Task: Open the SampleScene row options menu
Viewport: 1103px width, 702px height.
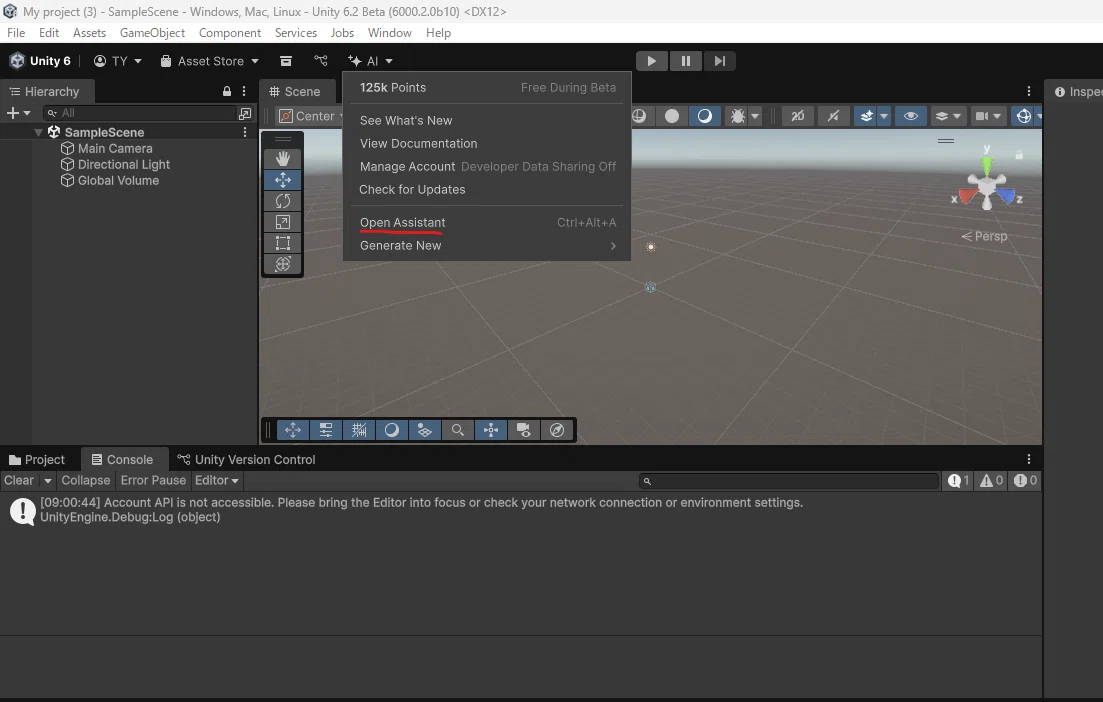Action: point(245,132)
